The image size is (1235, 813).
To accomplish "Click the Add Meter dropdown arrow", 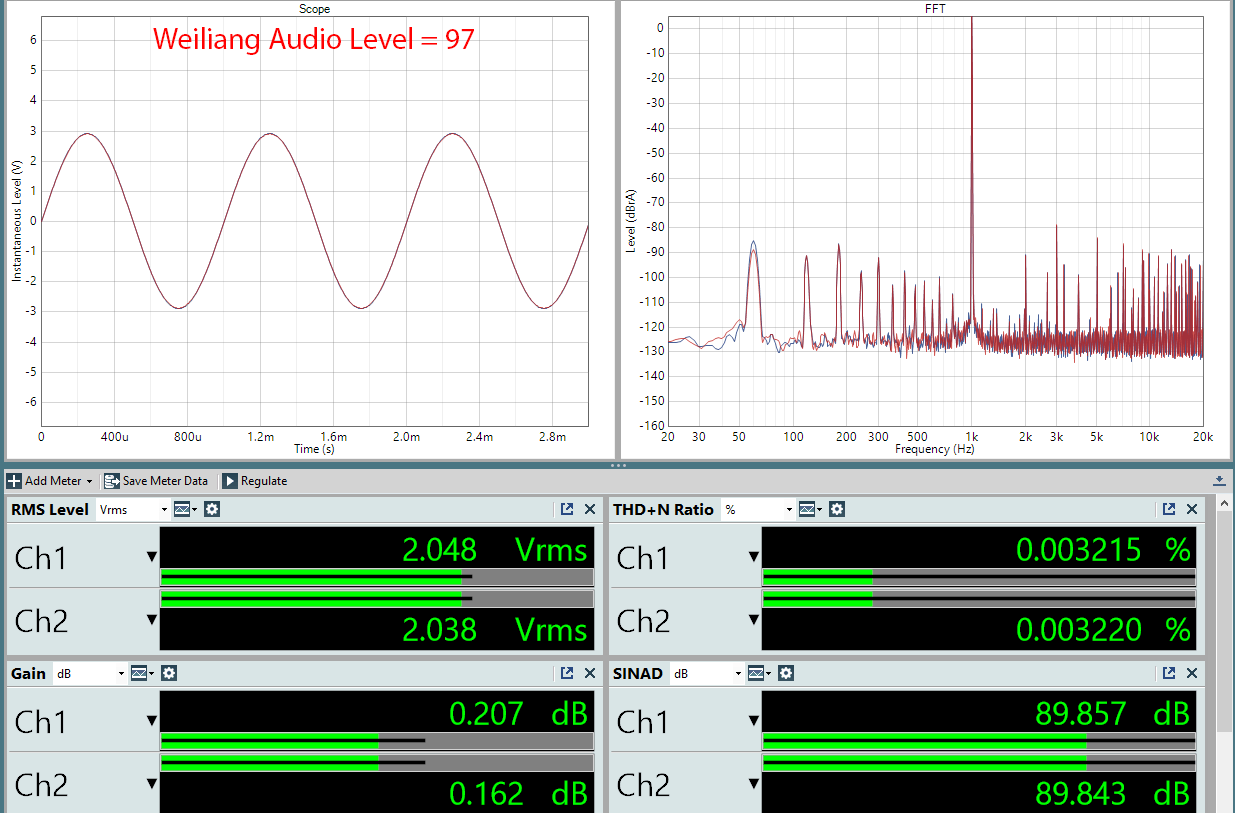I will pos(89,482).
